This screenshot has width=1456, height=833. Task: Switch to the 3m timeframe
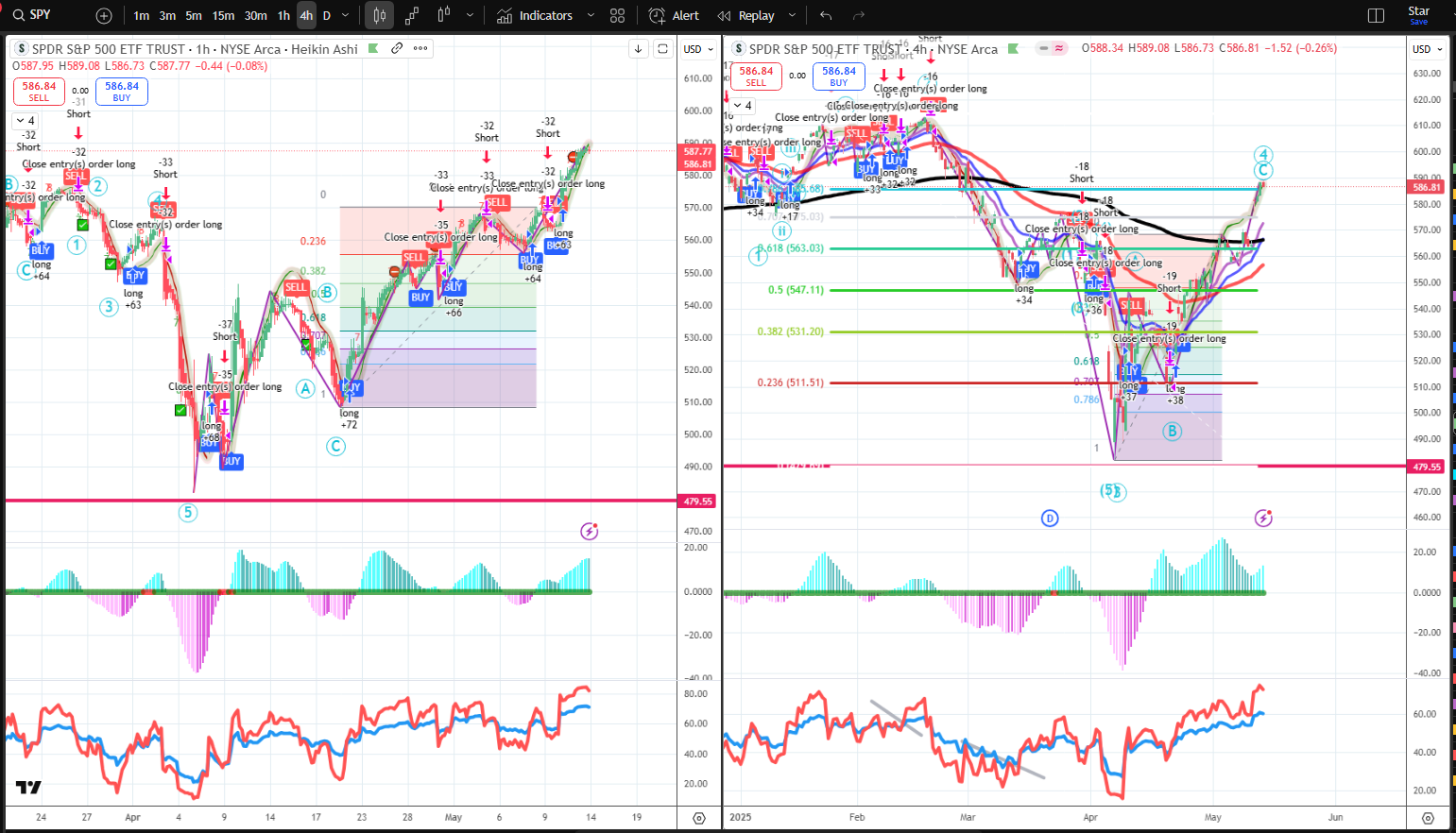(167, 16)
